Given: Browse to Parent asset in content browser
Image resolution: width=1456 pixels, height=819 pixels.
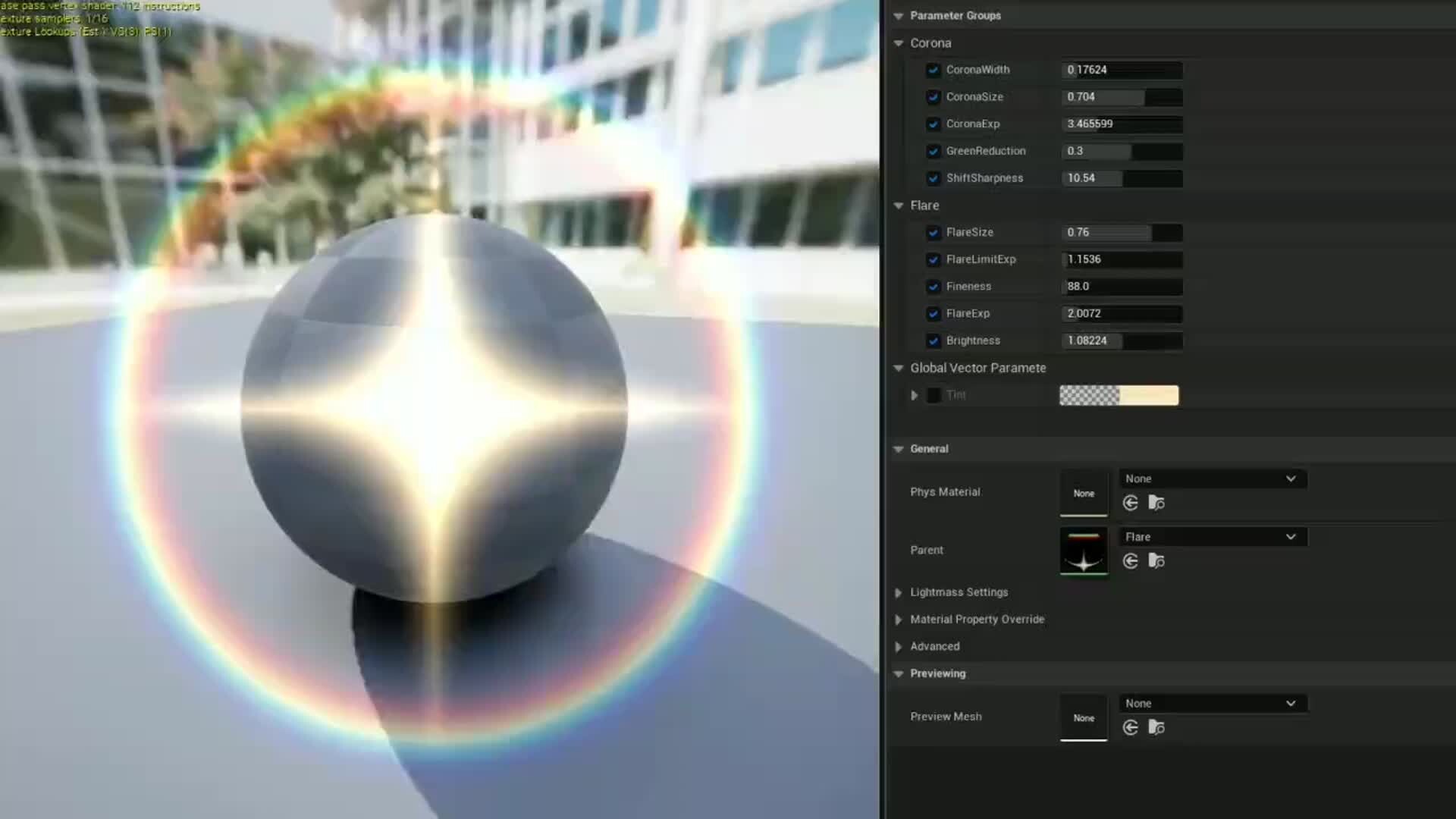Looking at the screenshot, I should tap(1156, 561).
